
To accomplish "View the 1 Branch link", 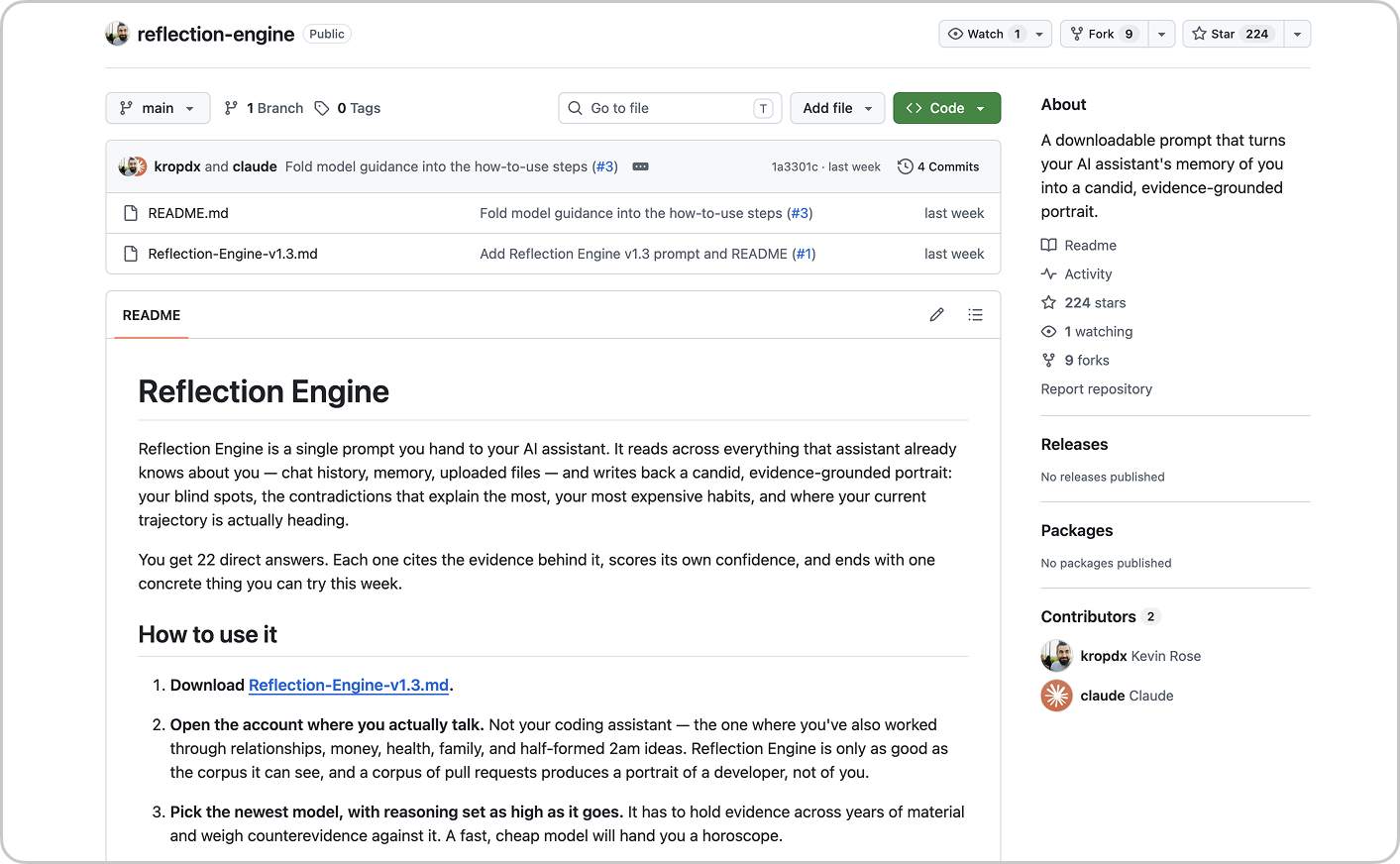I will 264,108.
